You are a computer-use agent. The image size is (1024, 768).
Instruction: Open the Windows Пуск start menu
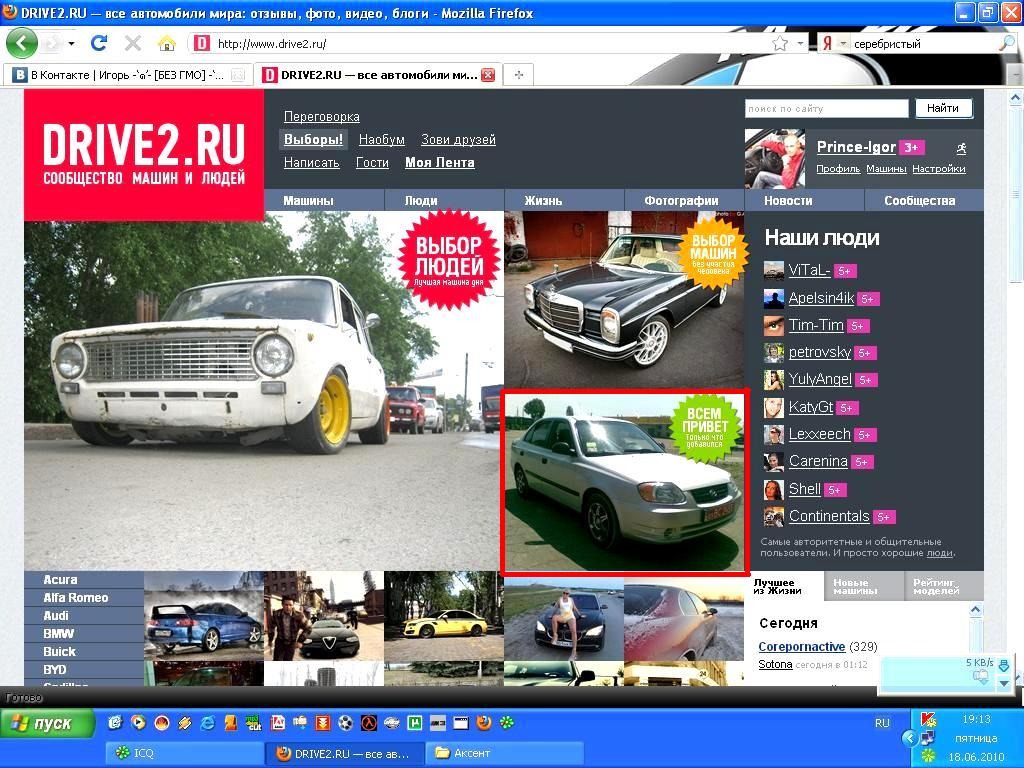pos(46,724)
